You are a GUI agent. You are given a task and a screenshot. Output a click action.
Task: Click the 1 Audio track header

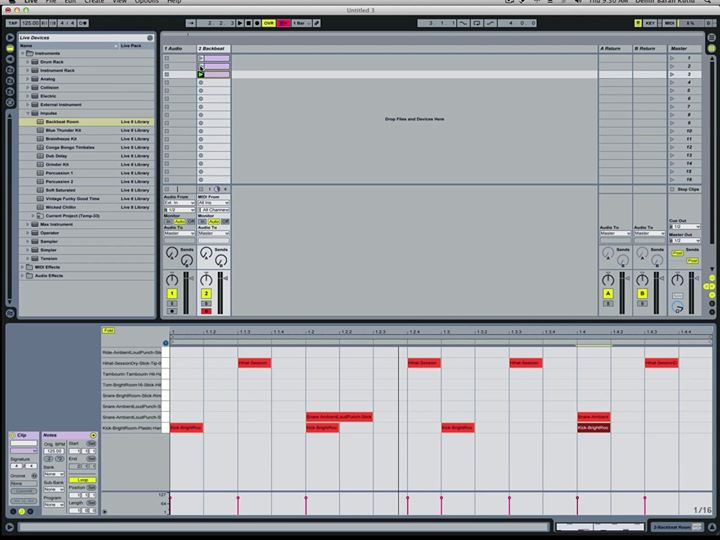pos(179,48)
